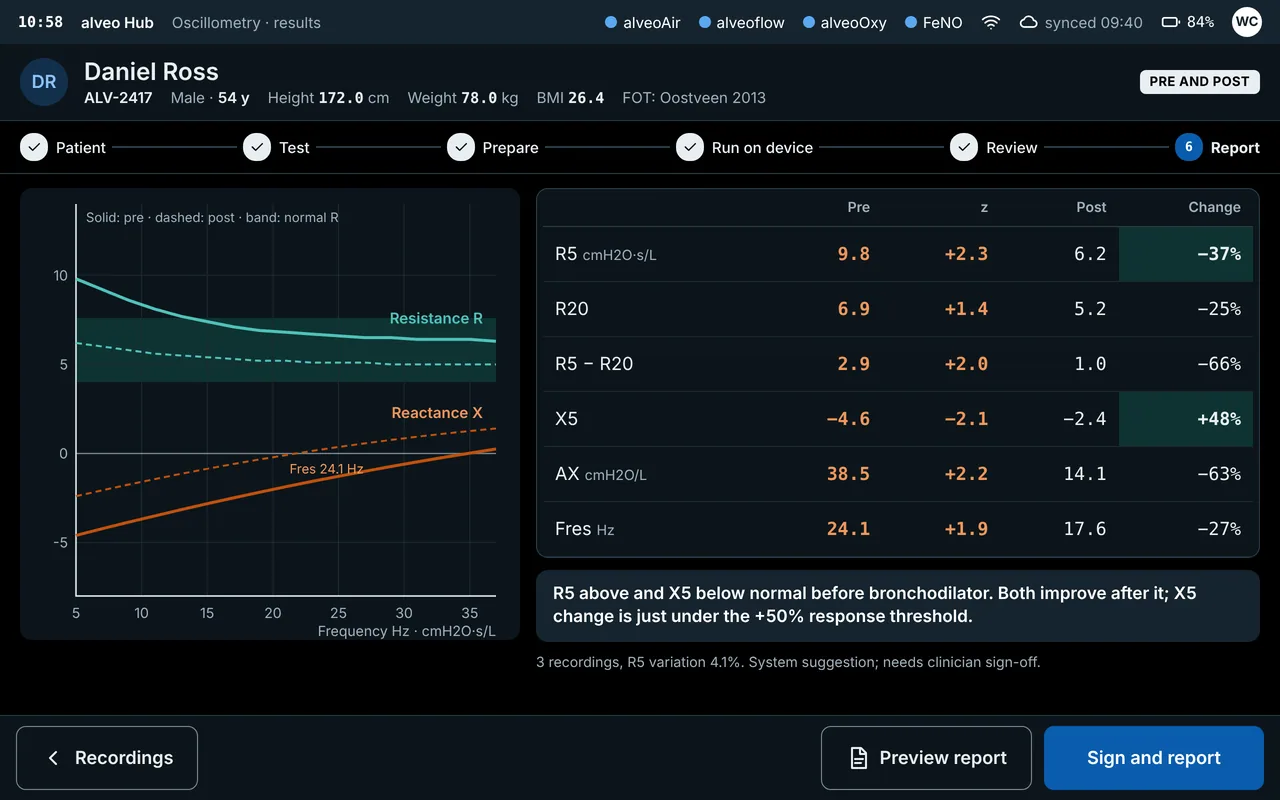1280x800 pixels.
Task: Click the Test step checkmark icon
Action: click(257, 147)
